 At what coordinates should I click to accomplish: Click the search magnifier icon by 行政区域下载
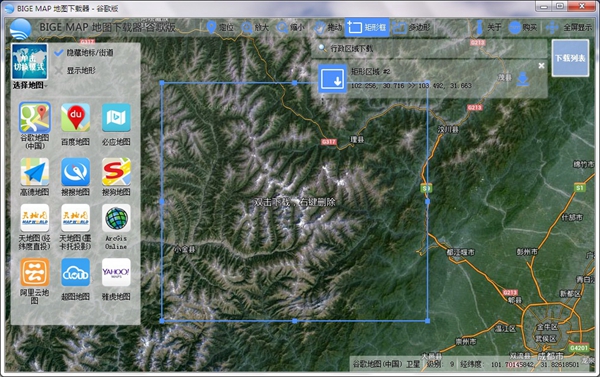click(323, 48)
